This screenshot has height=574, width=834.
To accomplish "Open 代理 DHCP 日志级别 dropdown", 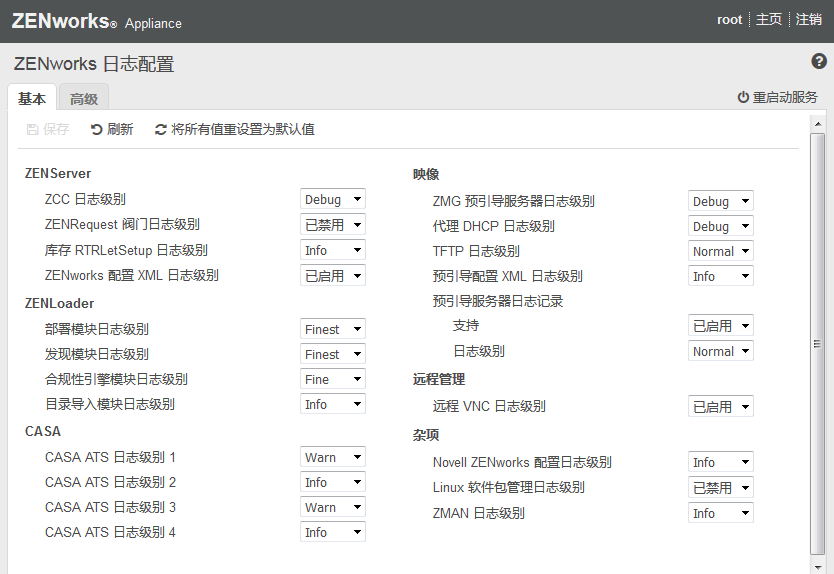I will tap(721, 226).
